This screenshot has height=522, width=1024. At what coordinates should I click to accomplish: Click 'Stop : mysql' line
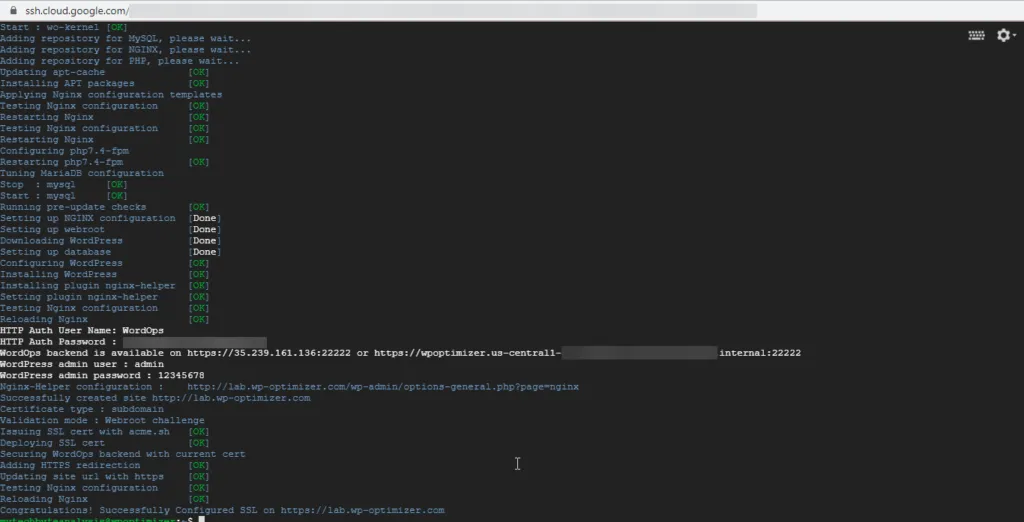[64, 185]
